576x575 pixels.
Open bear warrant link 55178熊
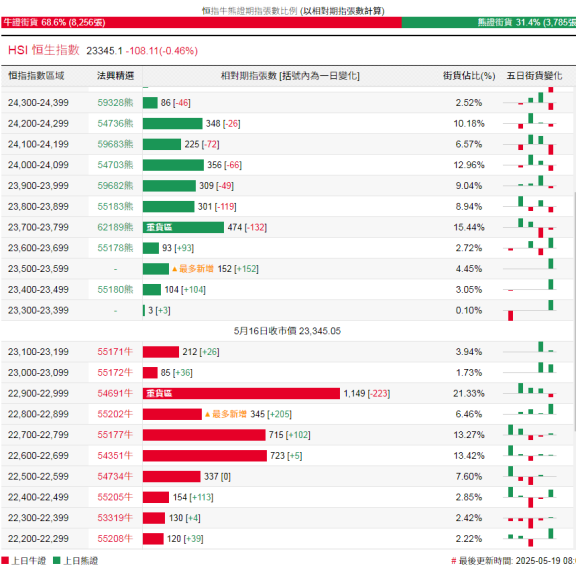[115, 248]
